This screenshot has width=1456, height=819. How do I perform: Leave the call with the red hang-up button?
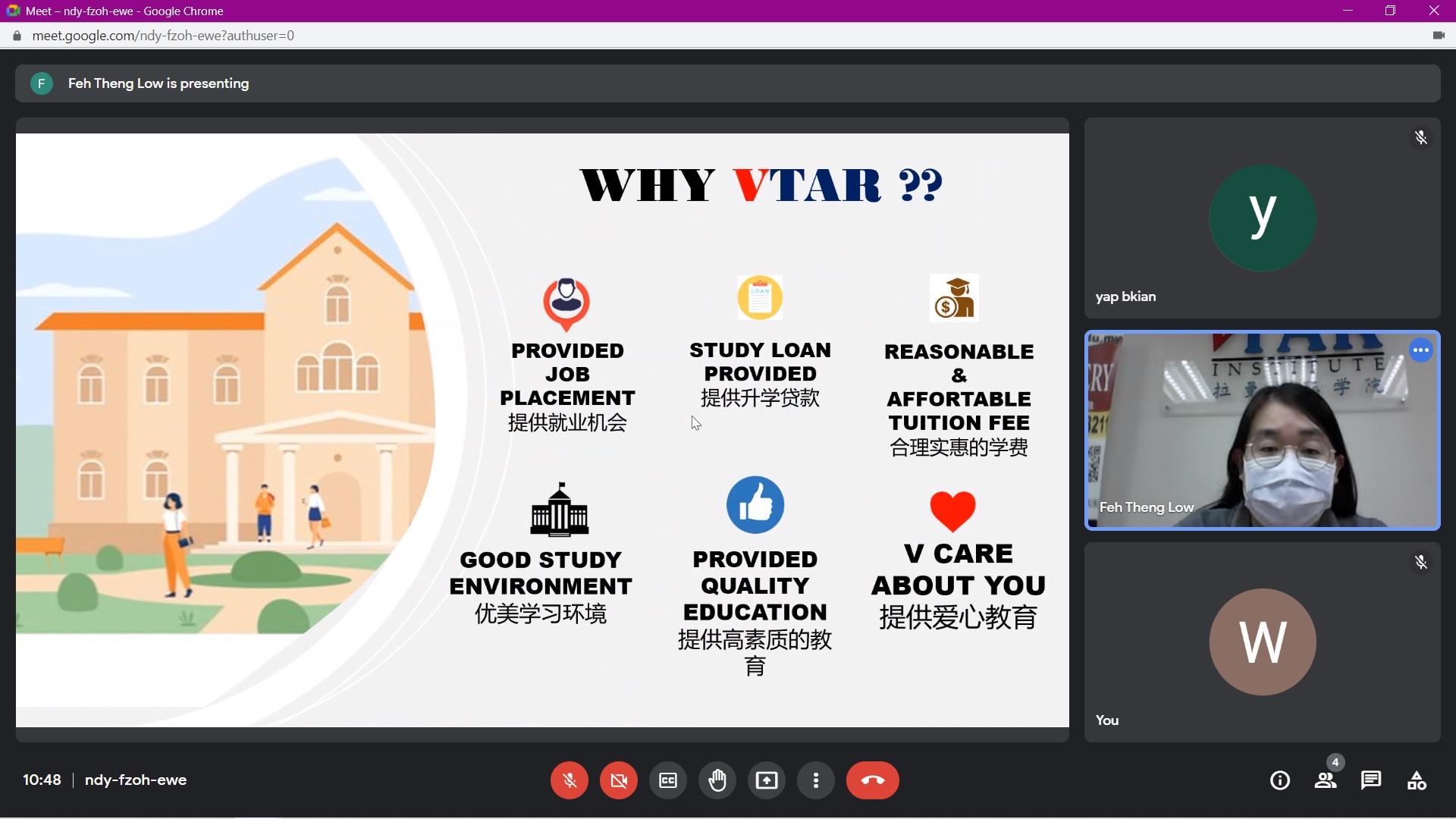pyautogui.click(x=873, y=780)
